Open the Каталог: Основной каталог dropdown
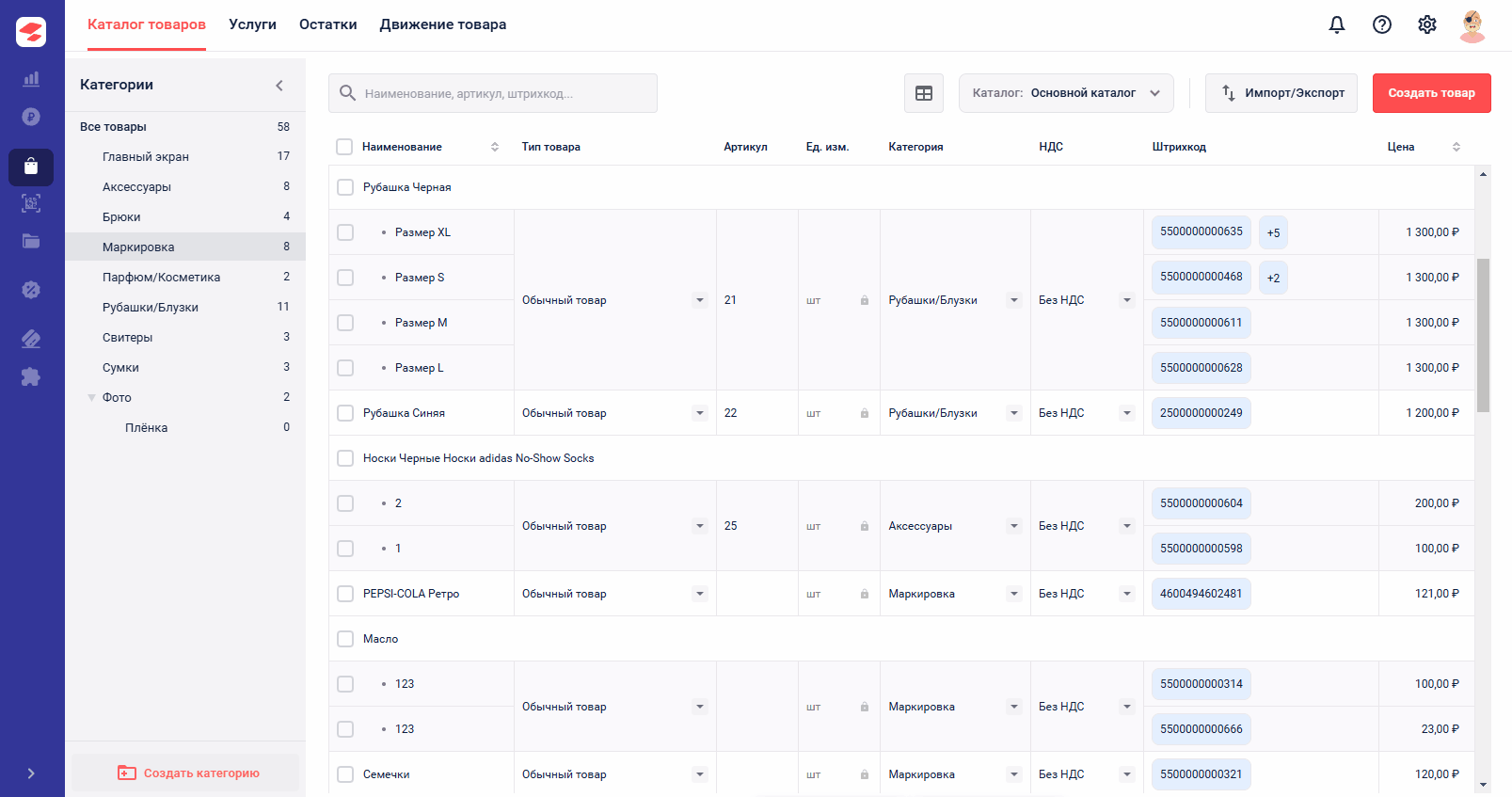1512x797 pixels. 1066,93
